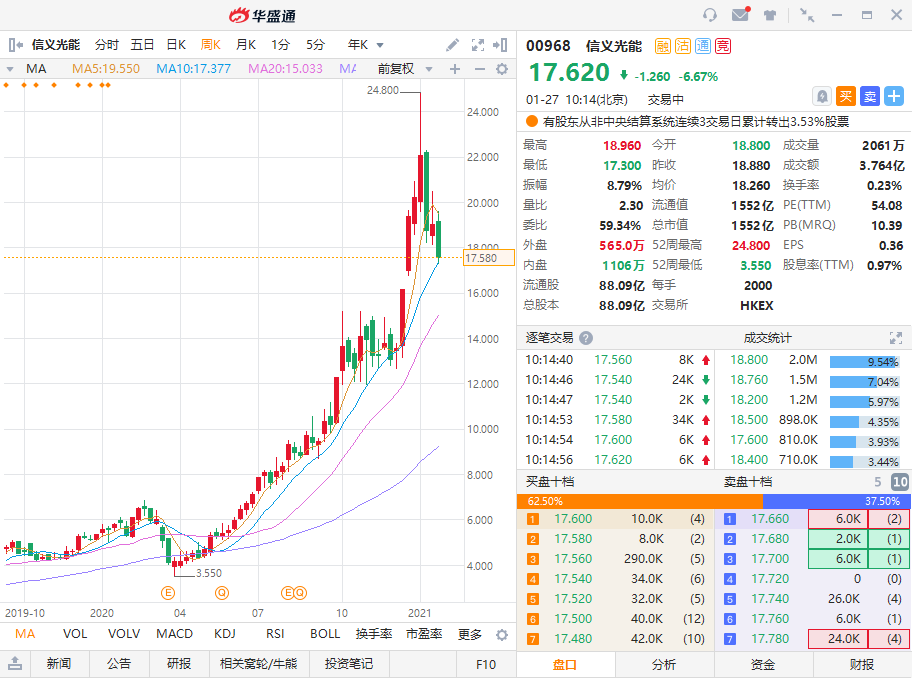Click the orange Buy button

coord(846,96)
